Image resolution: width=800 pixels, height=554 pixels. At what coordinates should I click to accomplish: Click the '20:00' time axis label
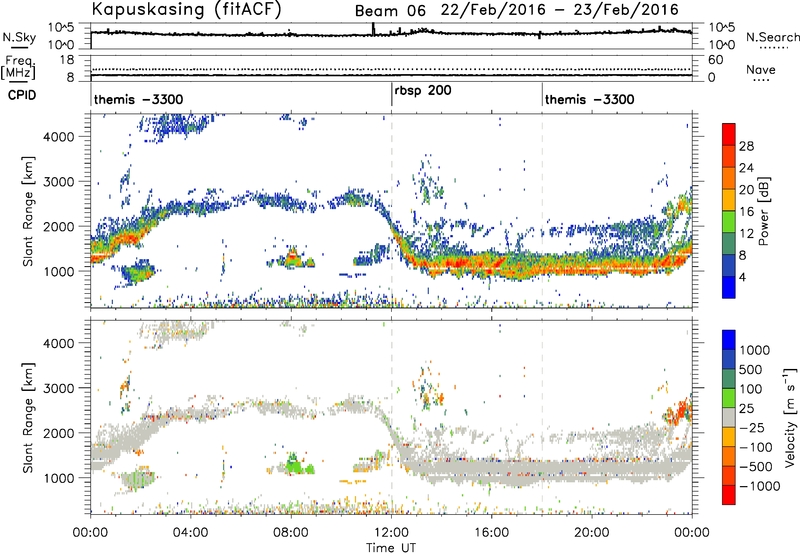pyautogui.click(x=592, y=533)
